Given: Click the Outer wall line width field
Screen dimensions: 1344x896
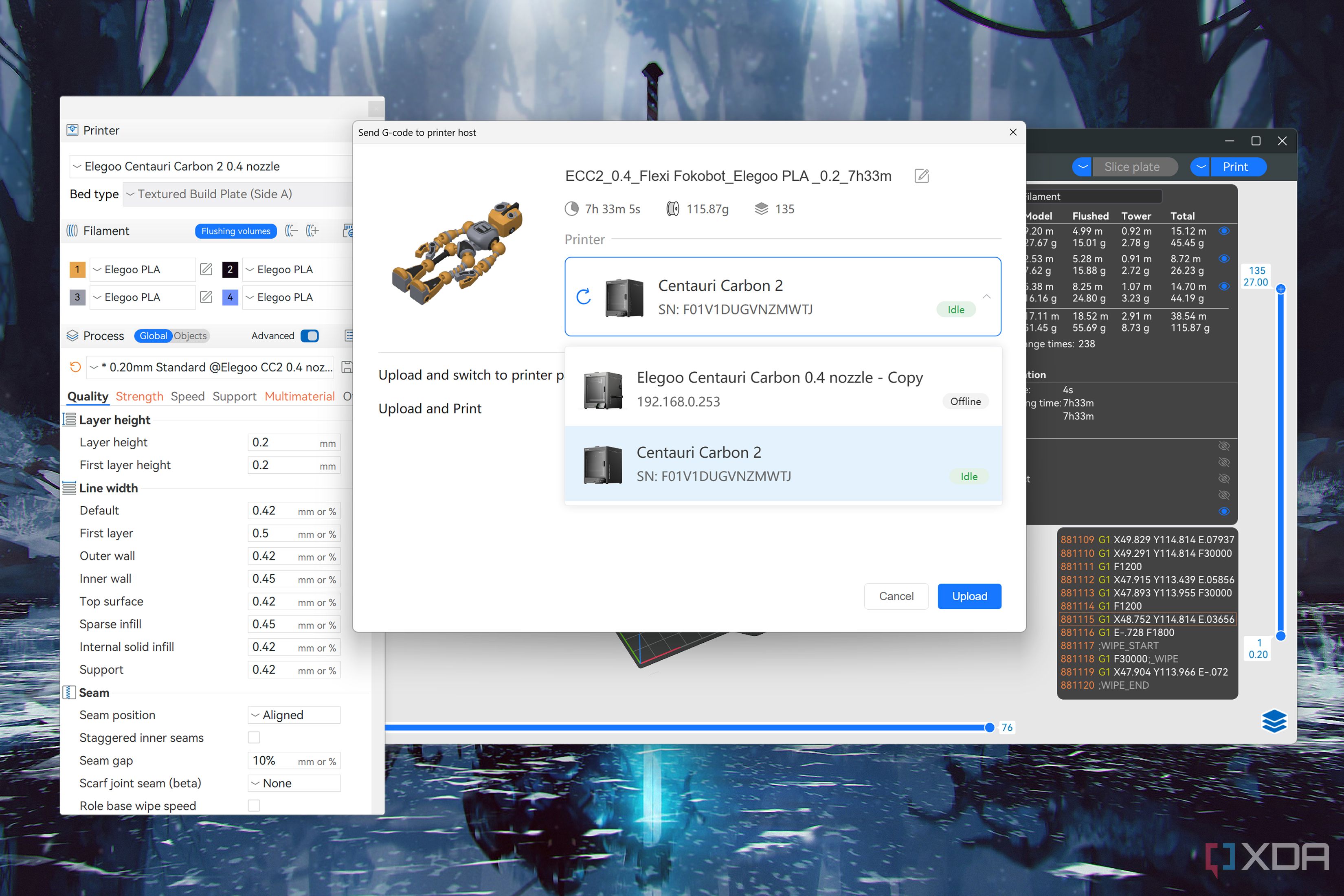Looking at the screenshot, I should [294, 556].
